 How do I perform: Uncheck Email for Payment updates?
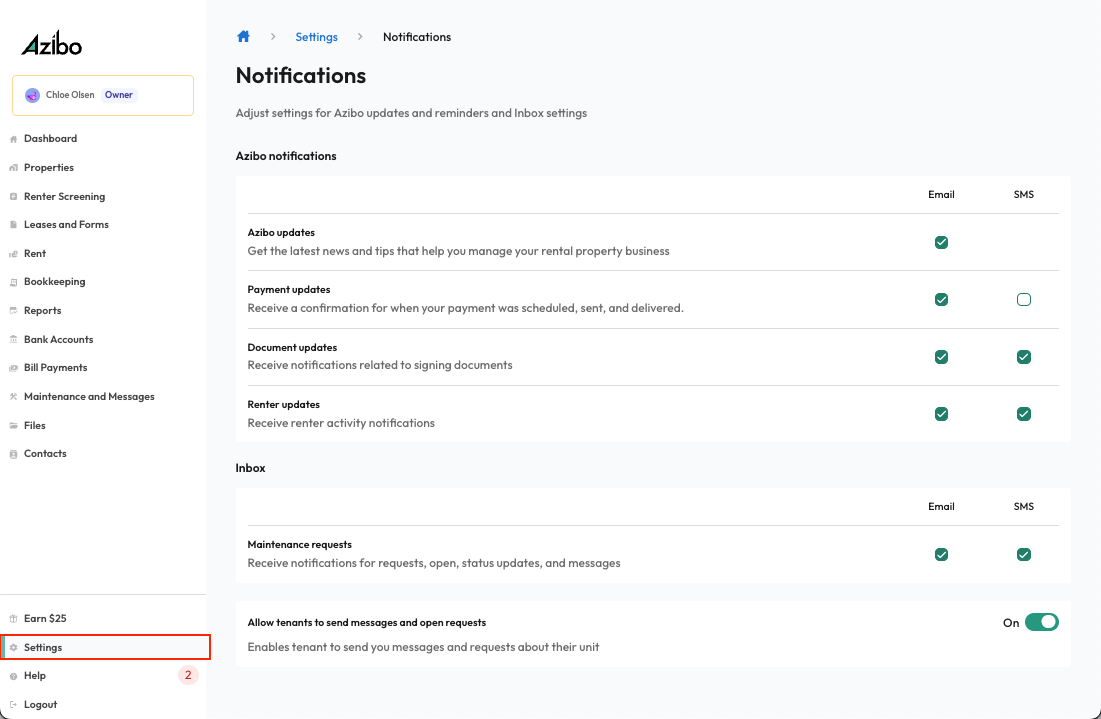pyautogui.click(x=942, y=300)
